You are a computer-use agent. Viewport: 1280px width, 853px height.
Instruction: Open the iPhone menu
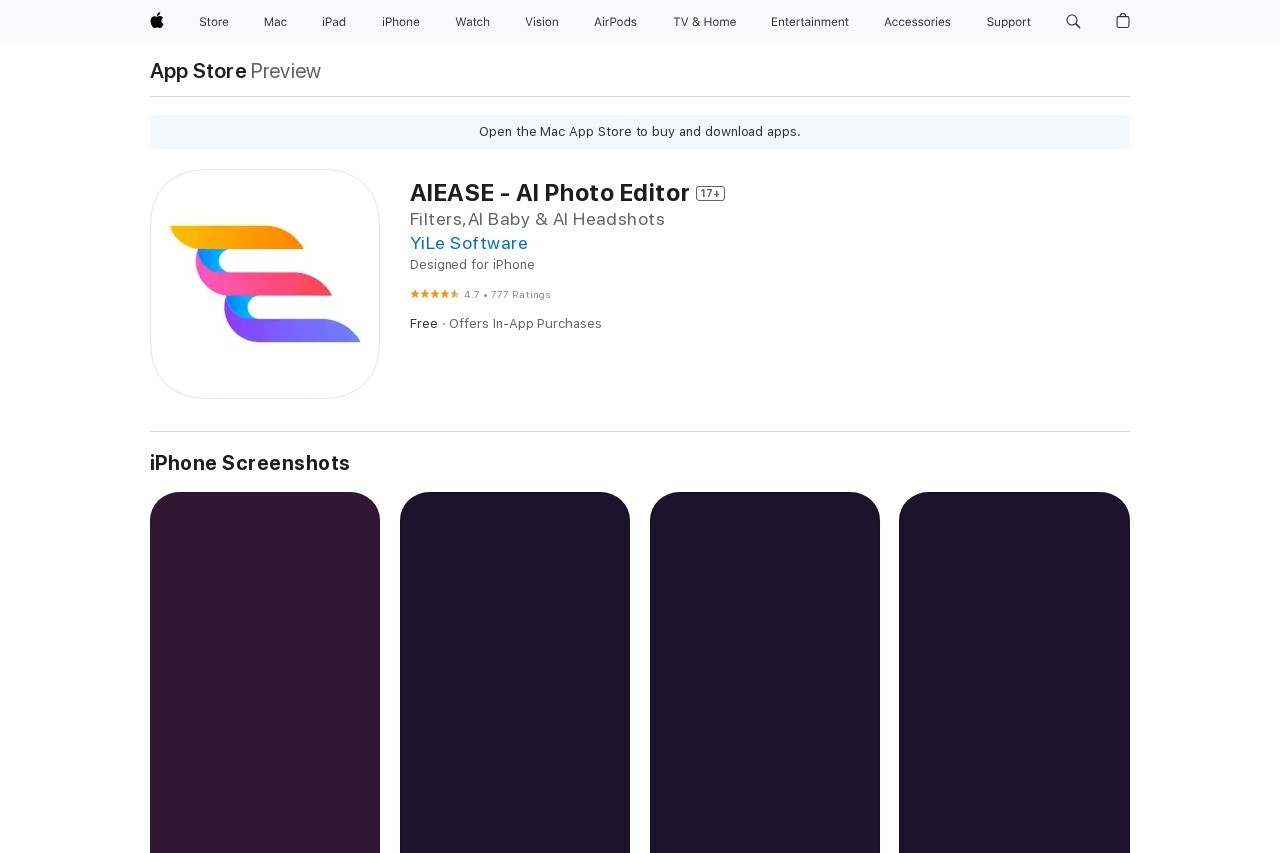coord(401,22)
